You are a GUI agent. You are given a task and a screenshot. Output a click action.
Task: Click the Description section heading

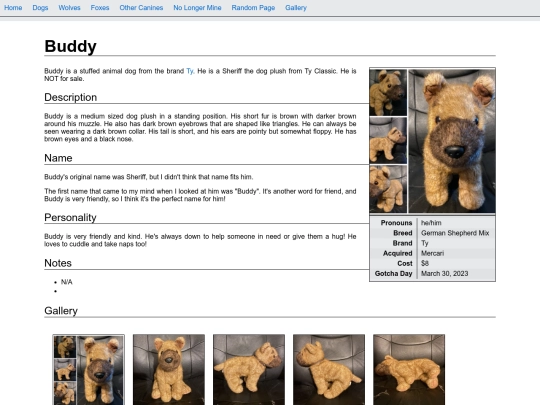pyautogui.click(x=71, y=97)
